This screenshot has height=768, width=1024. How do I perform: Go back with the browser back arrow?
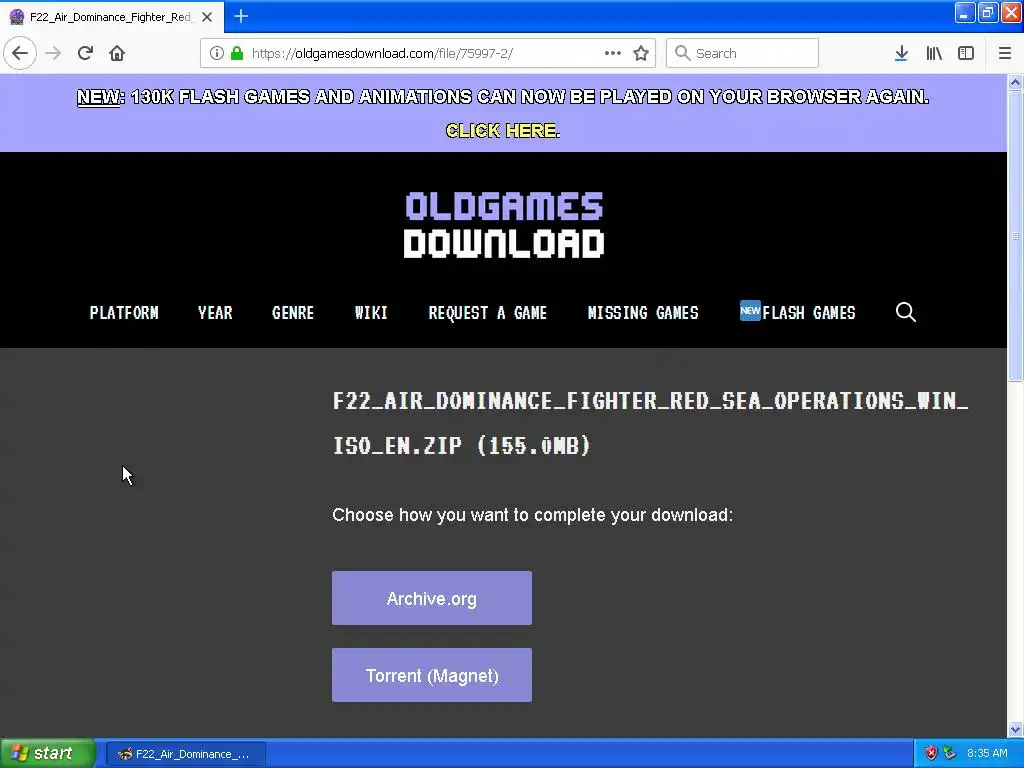click(x=20, y=53)
